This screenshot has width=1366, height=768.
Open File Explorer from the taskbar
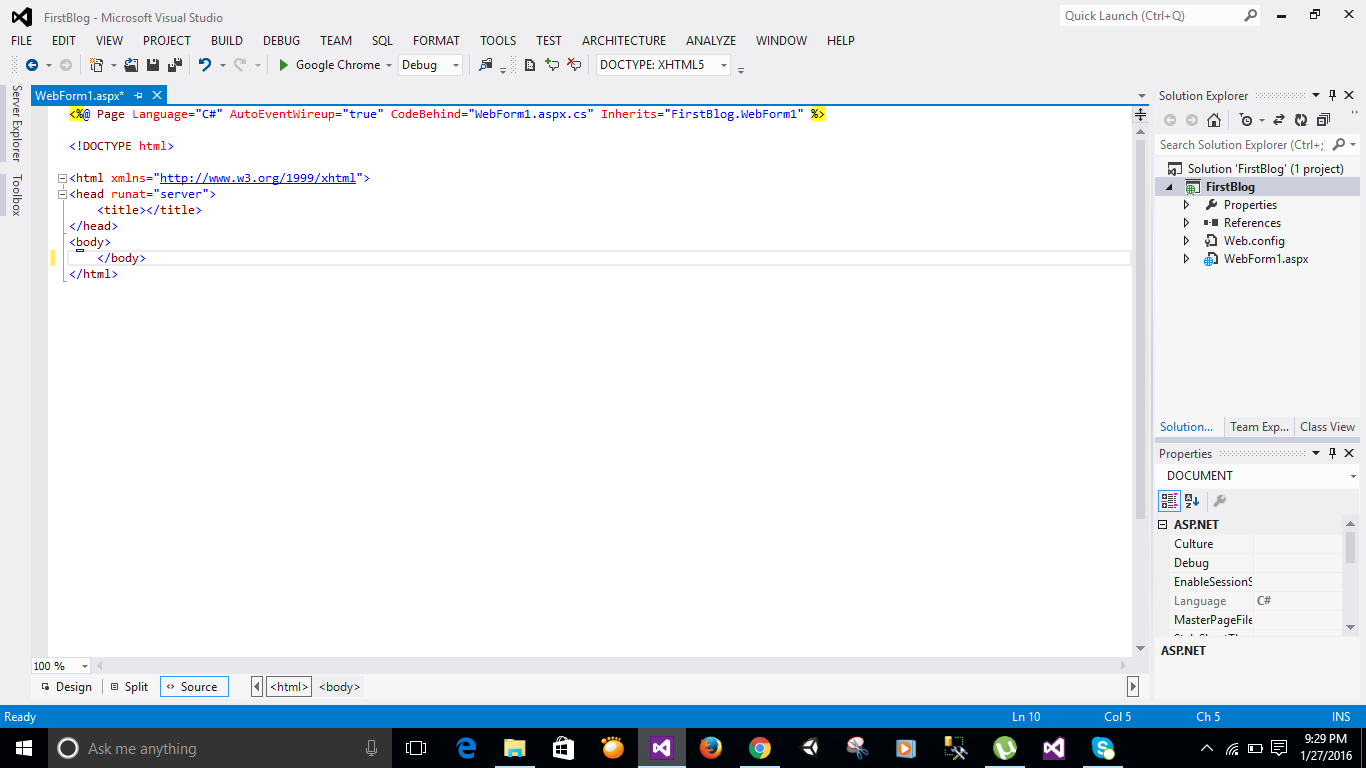click(x=515, y=748)
